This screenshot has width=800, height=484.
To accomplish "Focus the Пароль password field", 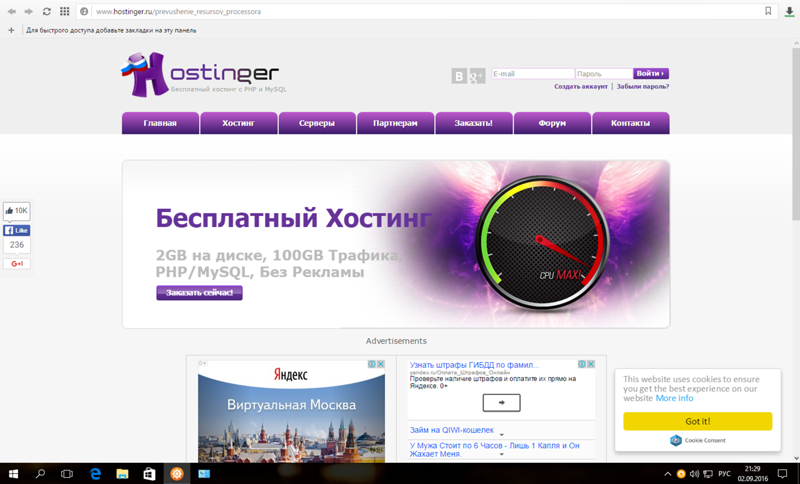I will pos(604,74).
